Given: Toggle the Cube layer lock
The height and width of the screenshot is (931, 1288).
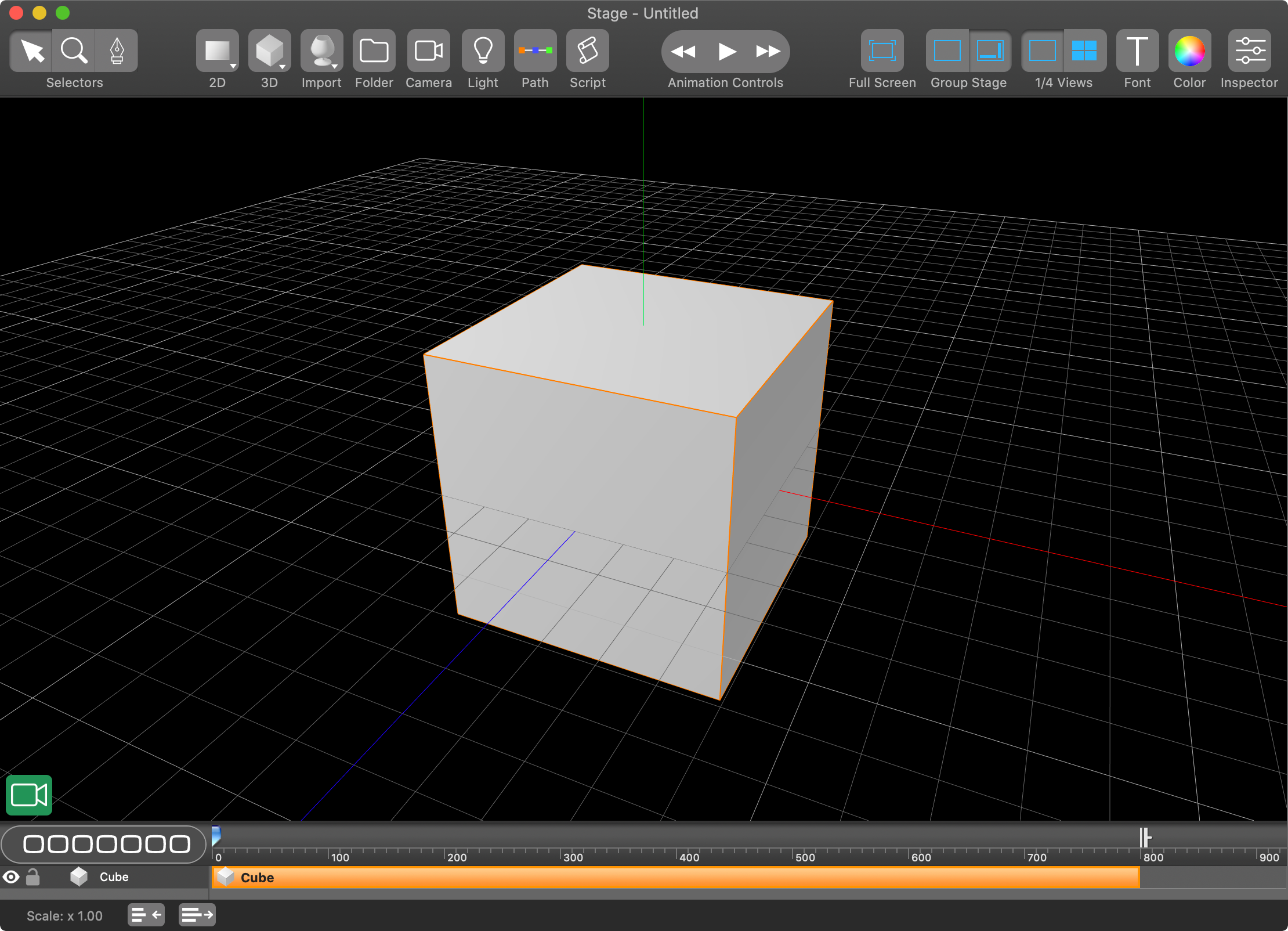Looking at the screenshot, I should click(33, 876).
